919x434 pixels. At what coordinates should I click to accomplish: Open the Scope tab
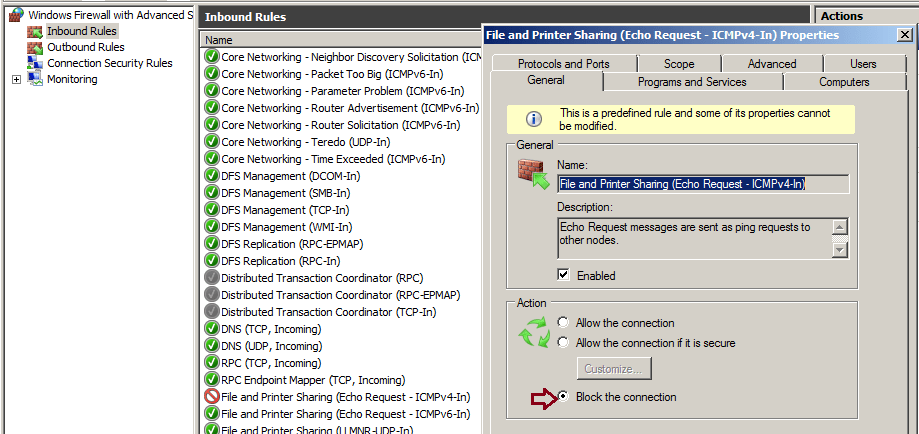click(679, 63)
